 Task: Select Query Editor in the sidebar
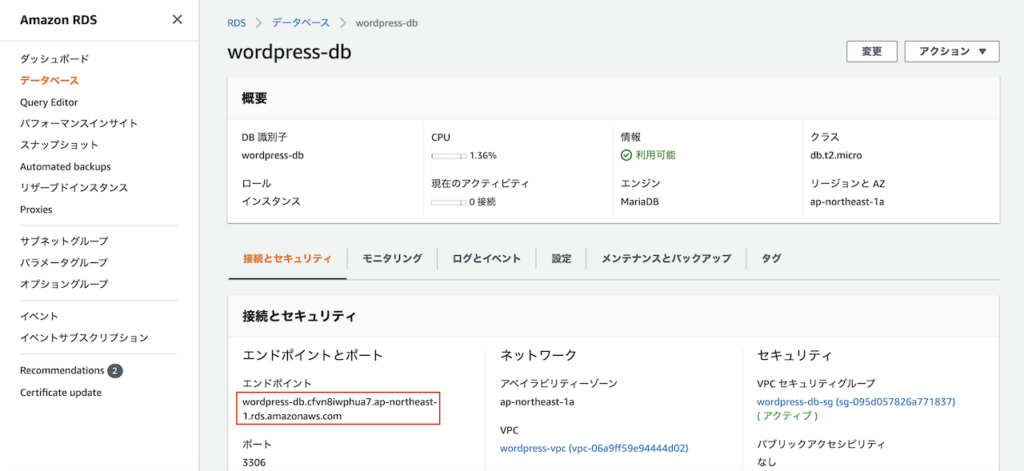49,102
